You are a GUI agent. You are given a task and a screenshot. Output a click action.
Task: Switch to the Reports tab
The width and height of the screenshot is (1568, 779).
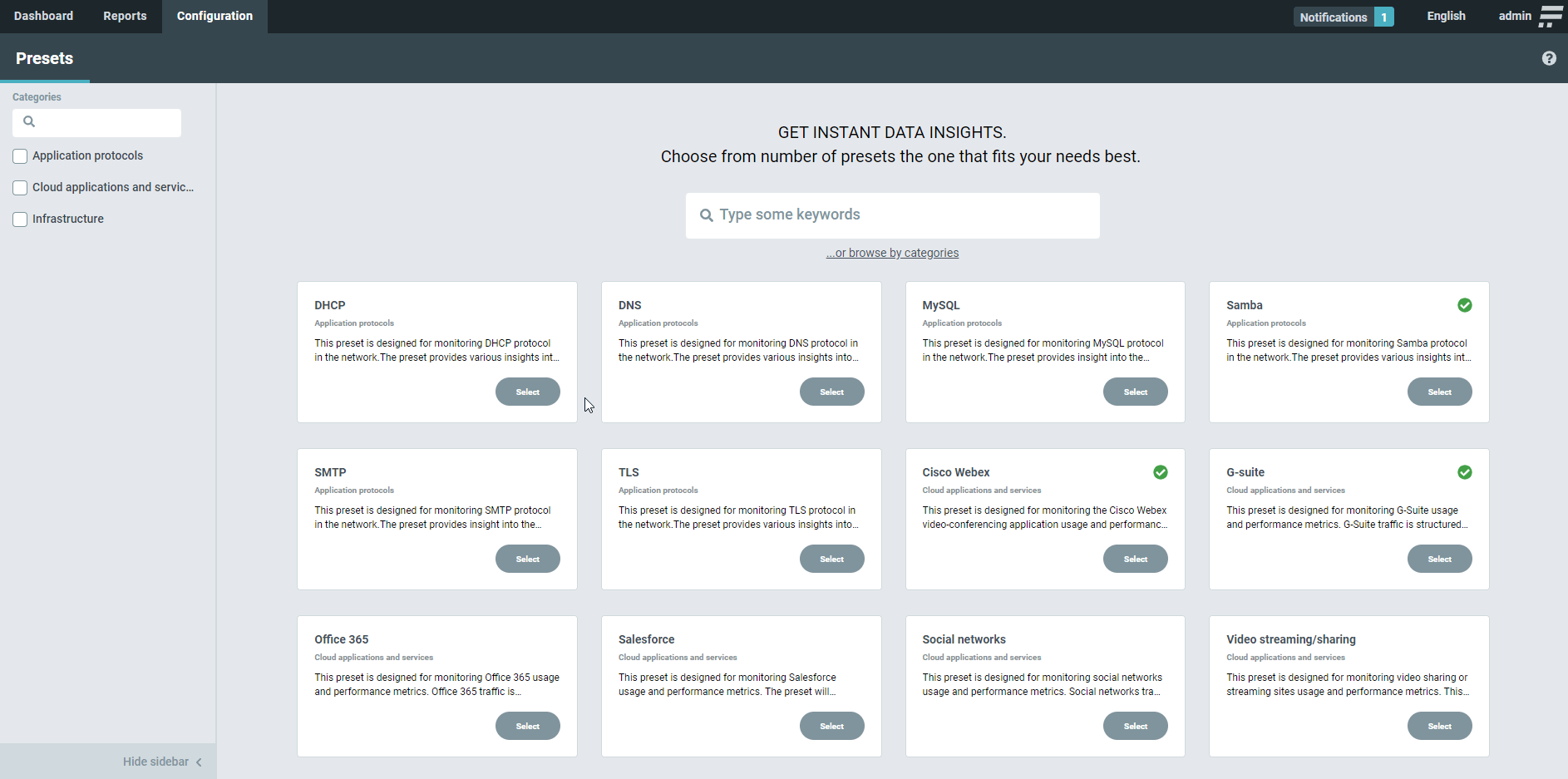[x=125, y=17]
